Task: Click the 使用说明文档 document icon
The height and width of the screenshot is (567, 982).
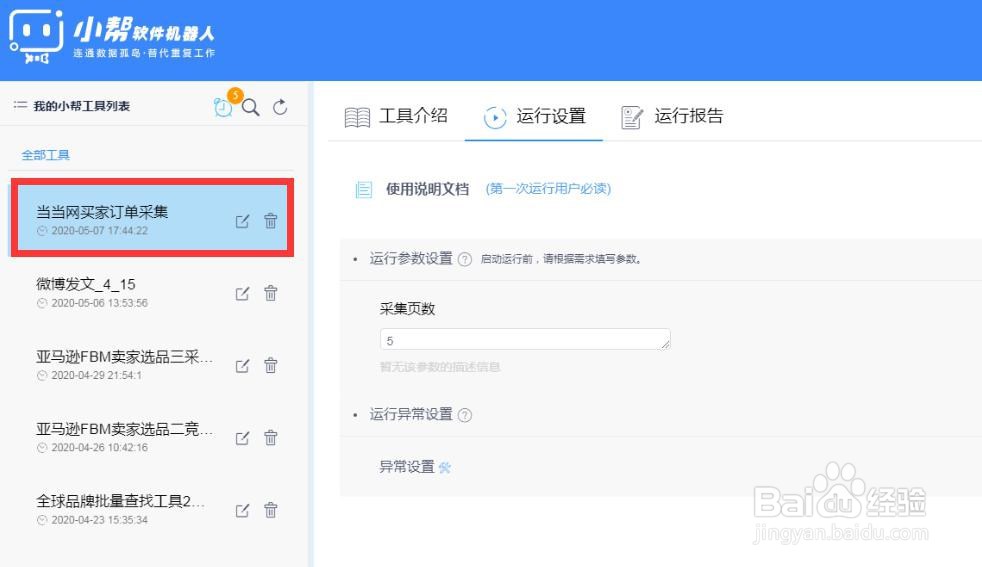Action: 363,189
